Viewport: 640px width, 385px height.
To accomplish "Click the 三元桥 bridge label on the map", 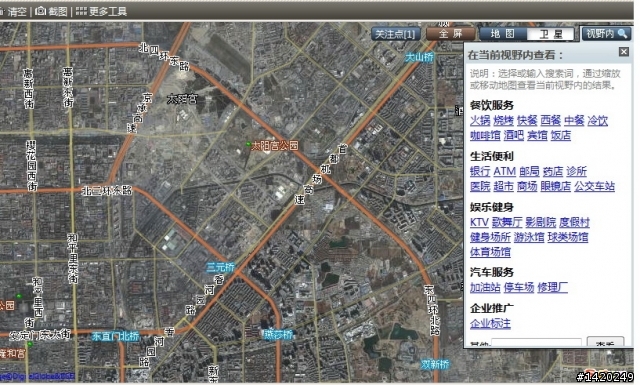I will pos(220,267).
